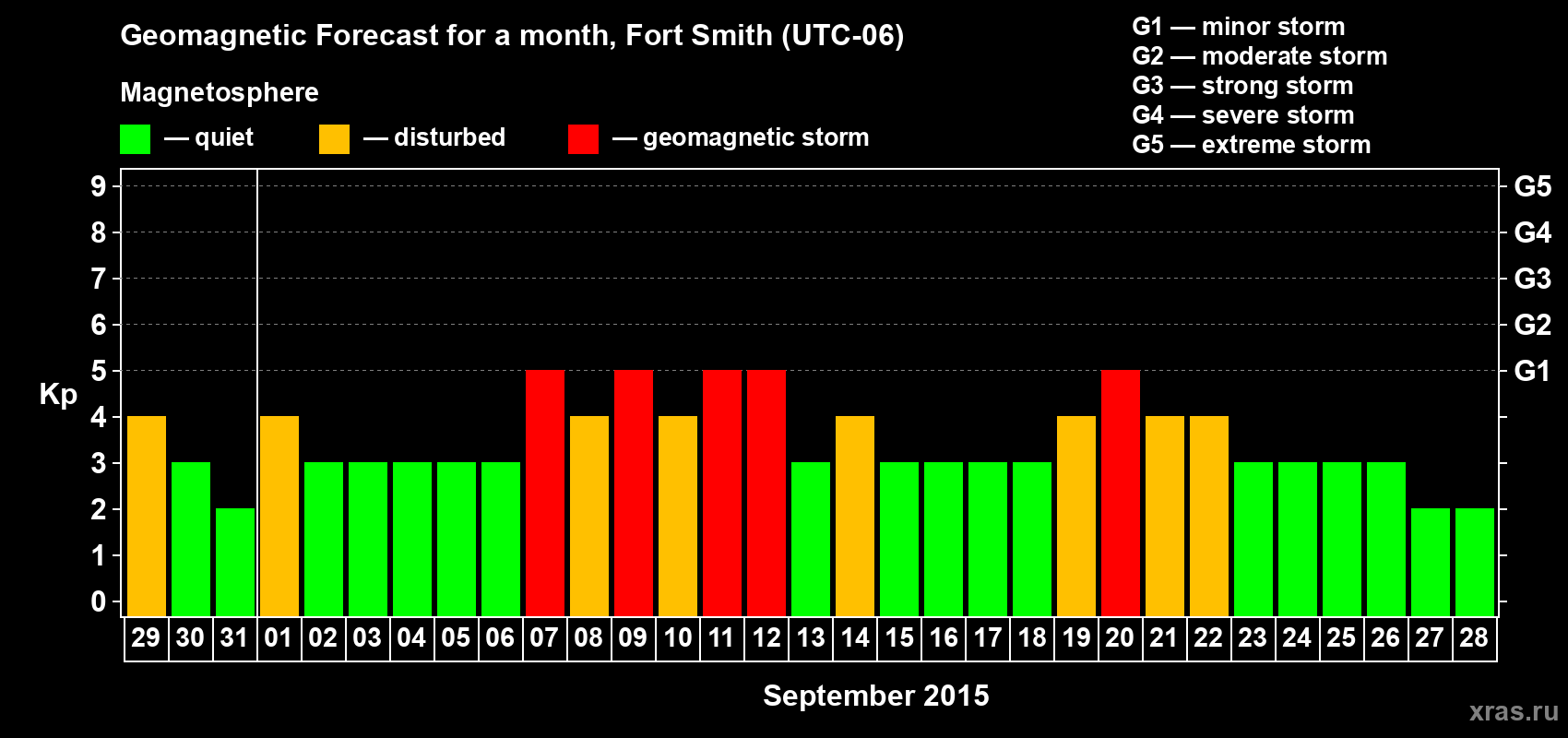Click the red storm bar for day 12
The height and width of the screenshot is (738, 1568).
tap(766, 494)
